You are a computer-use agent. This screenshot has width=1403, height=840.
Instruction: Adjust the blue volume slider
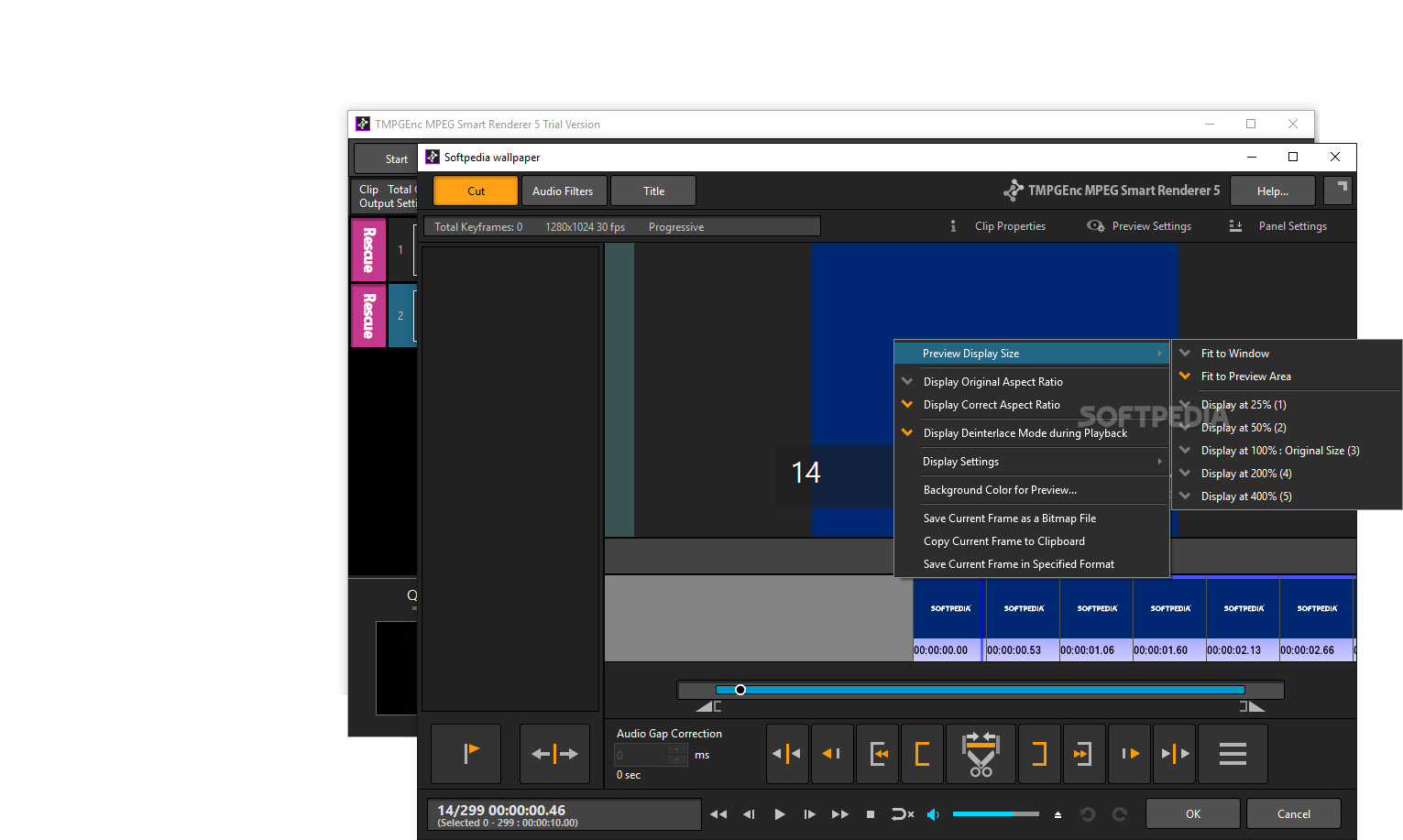pyautogui.click(x=995, y=813)
